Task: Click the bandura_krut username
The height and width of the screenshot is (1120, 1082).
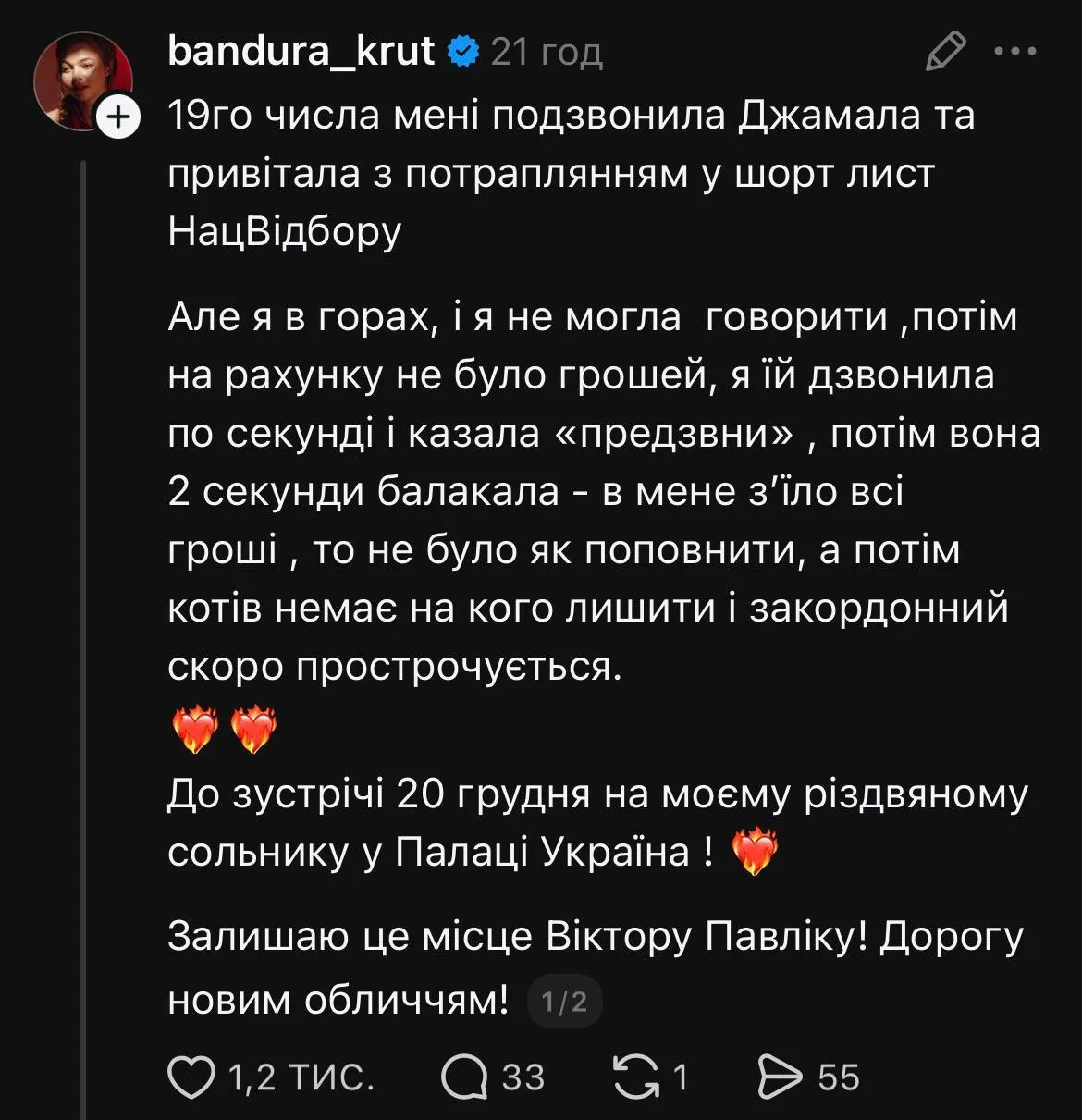Action: [301, 52]
